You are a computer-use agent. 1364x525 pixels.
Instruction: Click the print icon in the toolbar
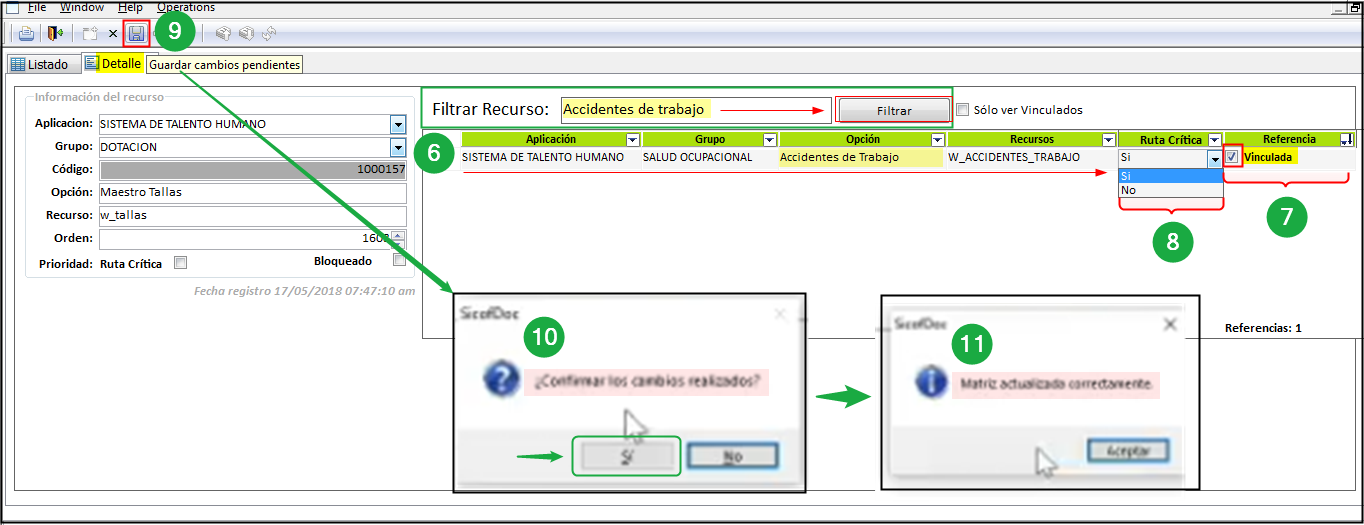(x=26, y=33)
